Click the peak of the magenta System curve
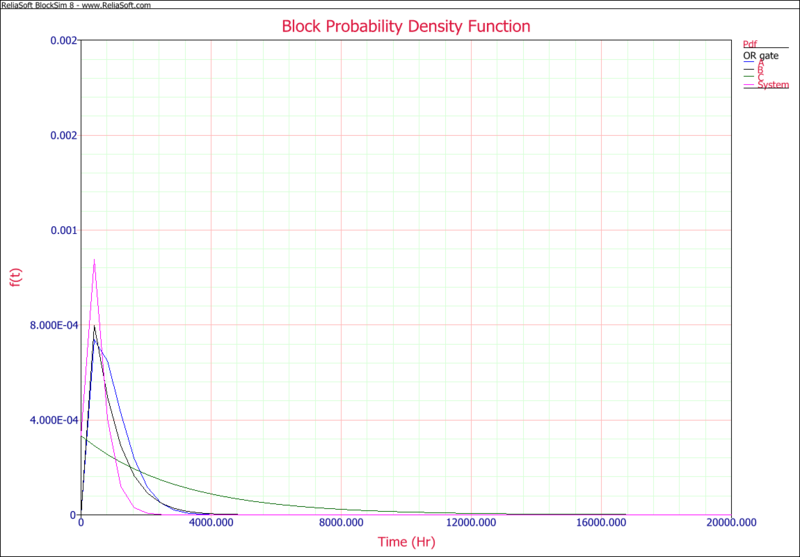 94,260
